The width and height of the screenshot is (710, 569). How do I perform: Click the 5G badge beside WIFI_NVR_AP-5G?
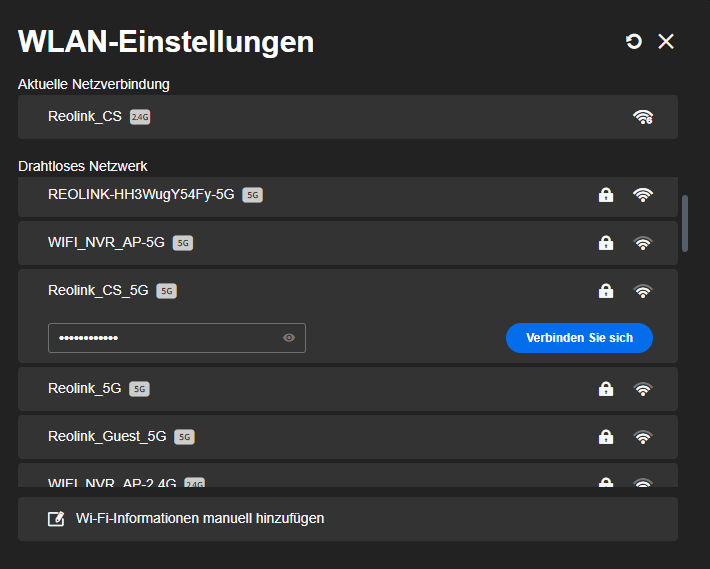(x=182, y=243)
